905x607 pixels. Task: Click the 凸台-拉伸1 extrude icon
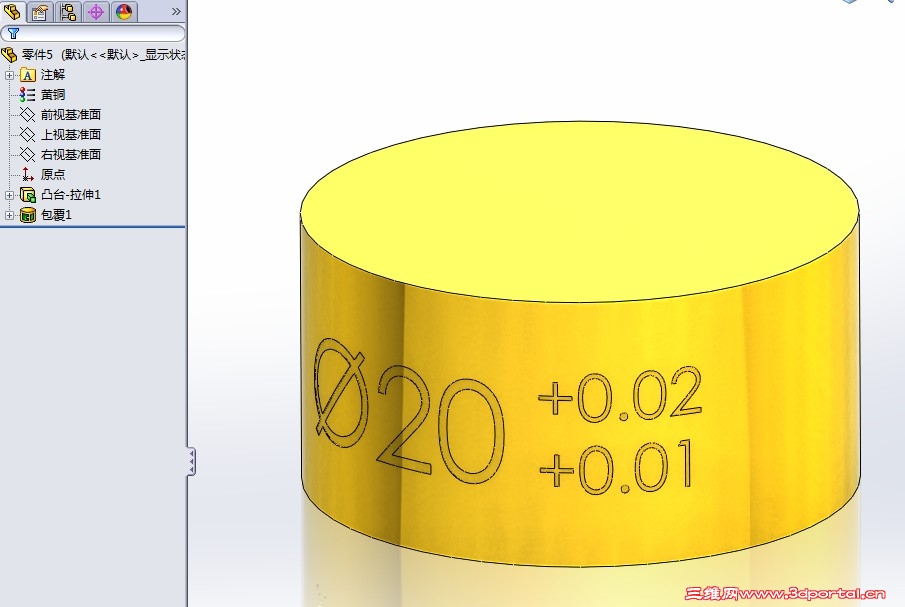click(x=28, y=195)
